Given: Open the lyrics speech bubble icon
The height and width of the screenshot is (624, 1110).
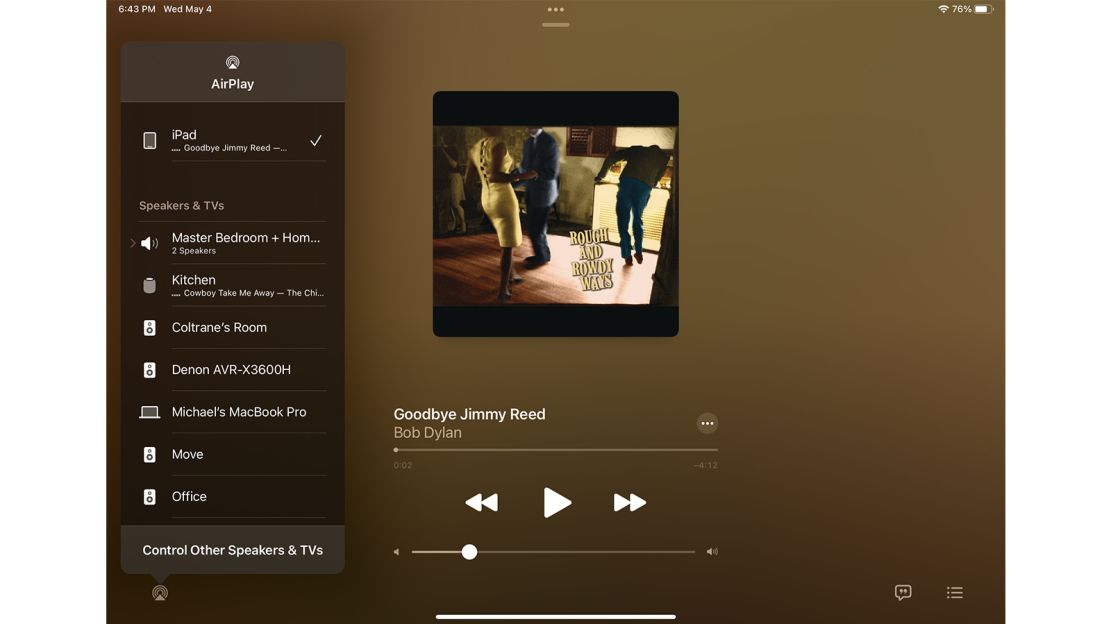Looking at the screenshot, I should 903,592.
